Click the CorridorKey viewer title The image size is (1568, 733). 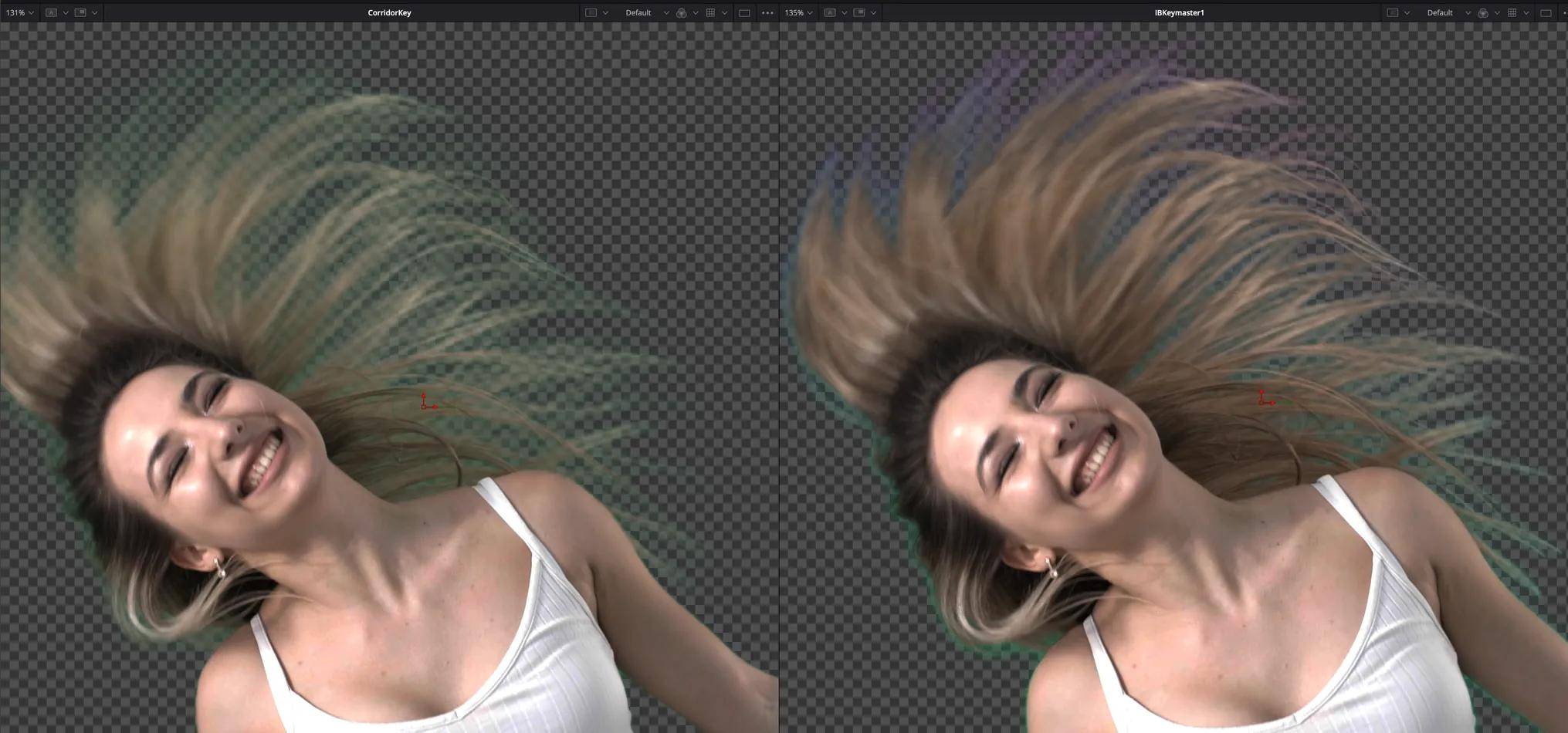coord(389,12)
